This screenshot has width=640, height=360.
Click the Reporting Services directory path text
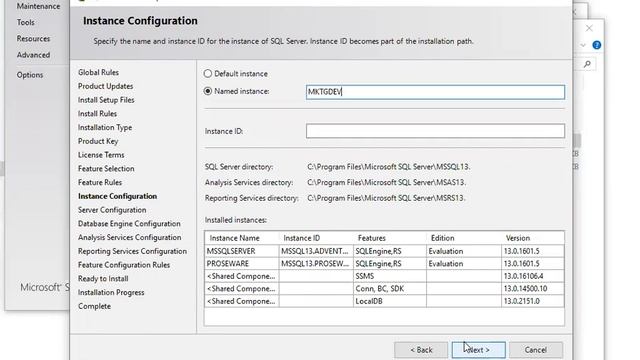386,198
